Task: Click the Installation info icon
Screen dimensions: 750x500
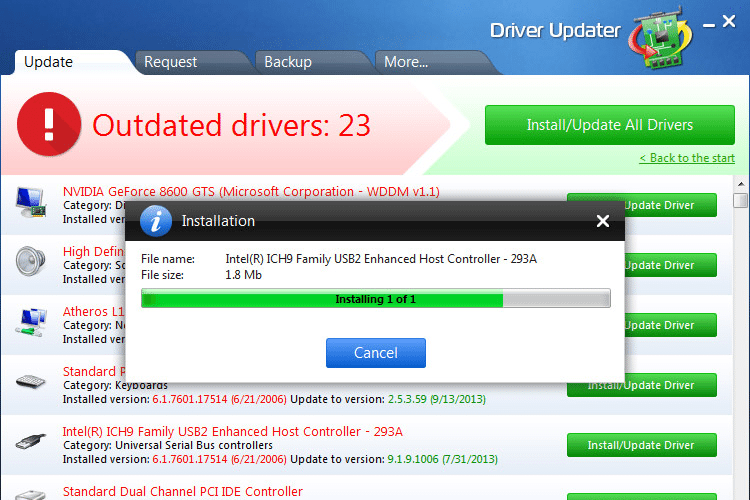Action: pyautogui.click(x=156, y=221)
